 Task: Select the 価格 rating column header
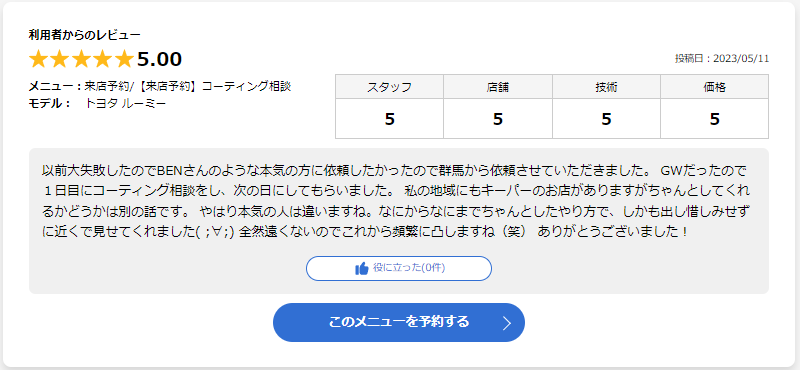715,87
